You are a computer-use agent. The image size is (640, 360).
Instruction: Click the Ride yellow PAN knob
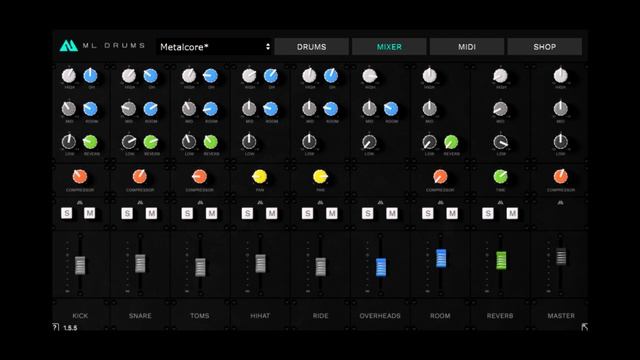click(x=320, y=176)
